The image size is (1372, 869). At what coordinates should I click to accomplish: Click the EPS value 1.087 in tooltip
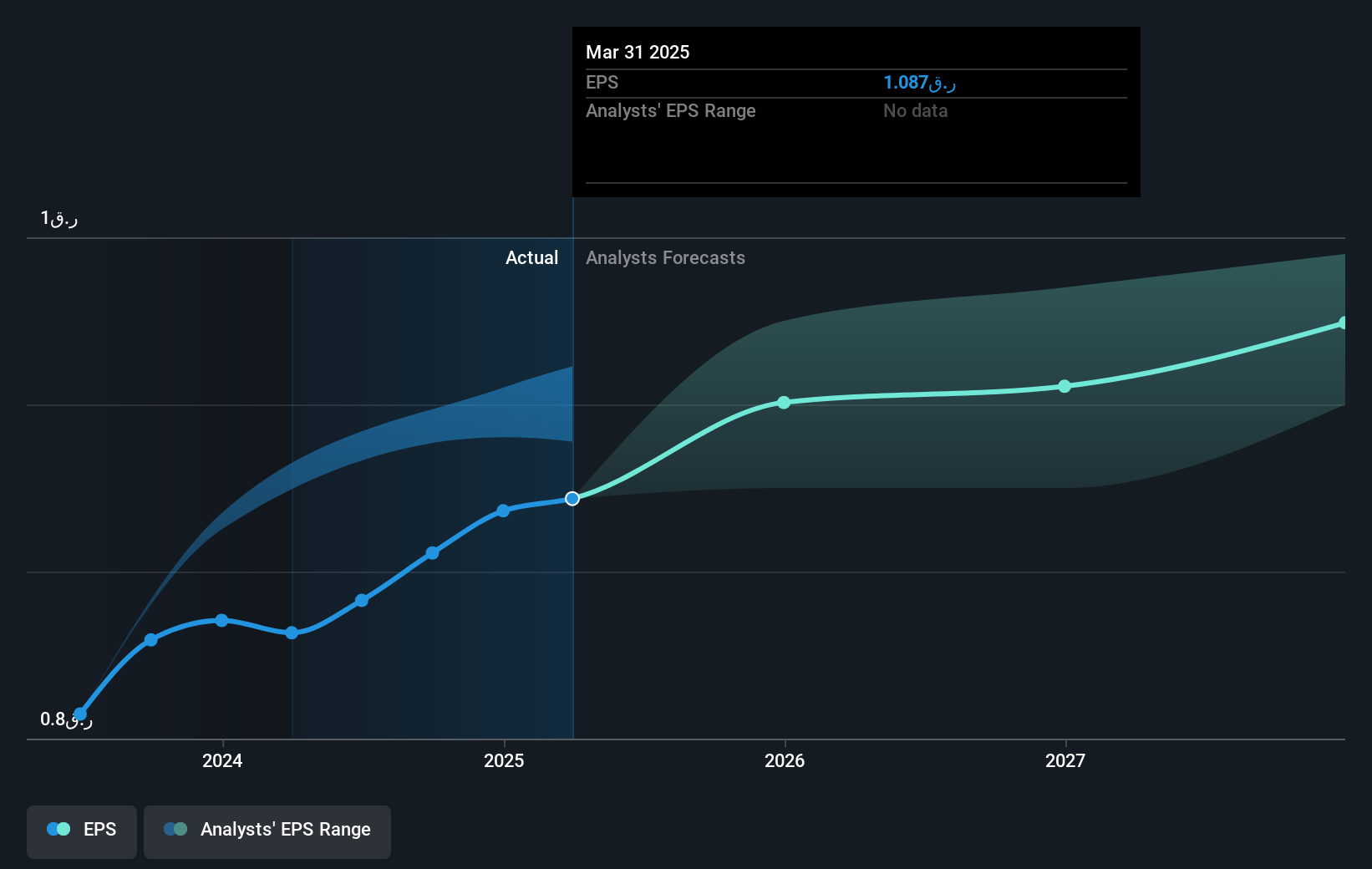[919, 83]
